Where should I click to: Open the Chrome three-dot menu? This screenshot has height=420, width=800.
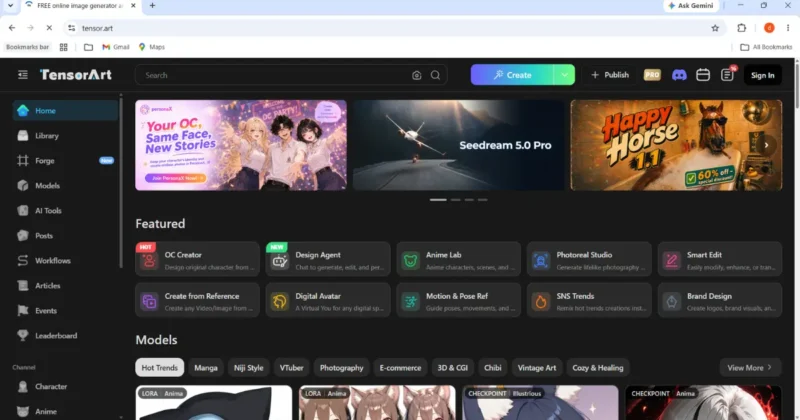tap(788, 28)
